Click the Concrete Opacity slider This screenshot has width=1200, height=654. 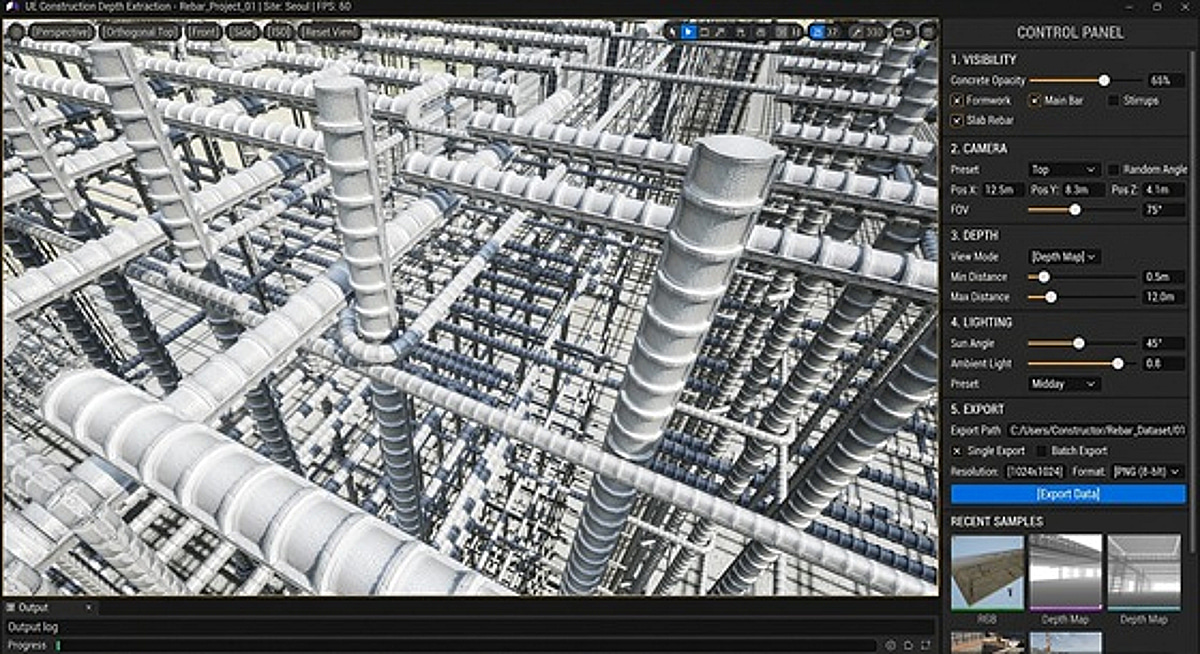[1084, 80]
